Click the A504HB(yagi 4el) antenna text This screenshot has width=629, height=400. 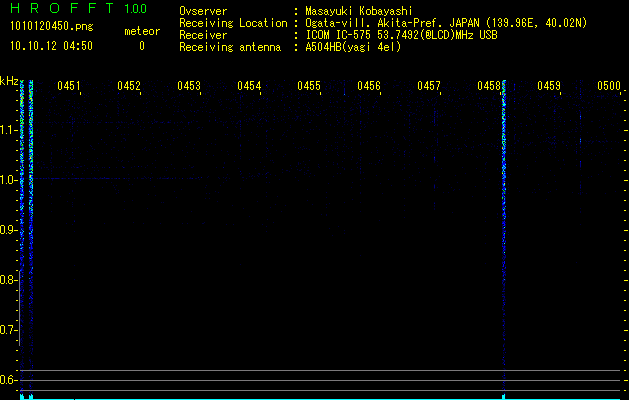(353, 47)
